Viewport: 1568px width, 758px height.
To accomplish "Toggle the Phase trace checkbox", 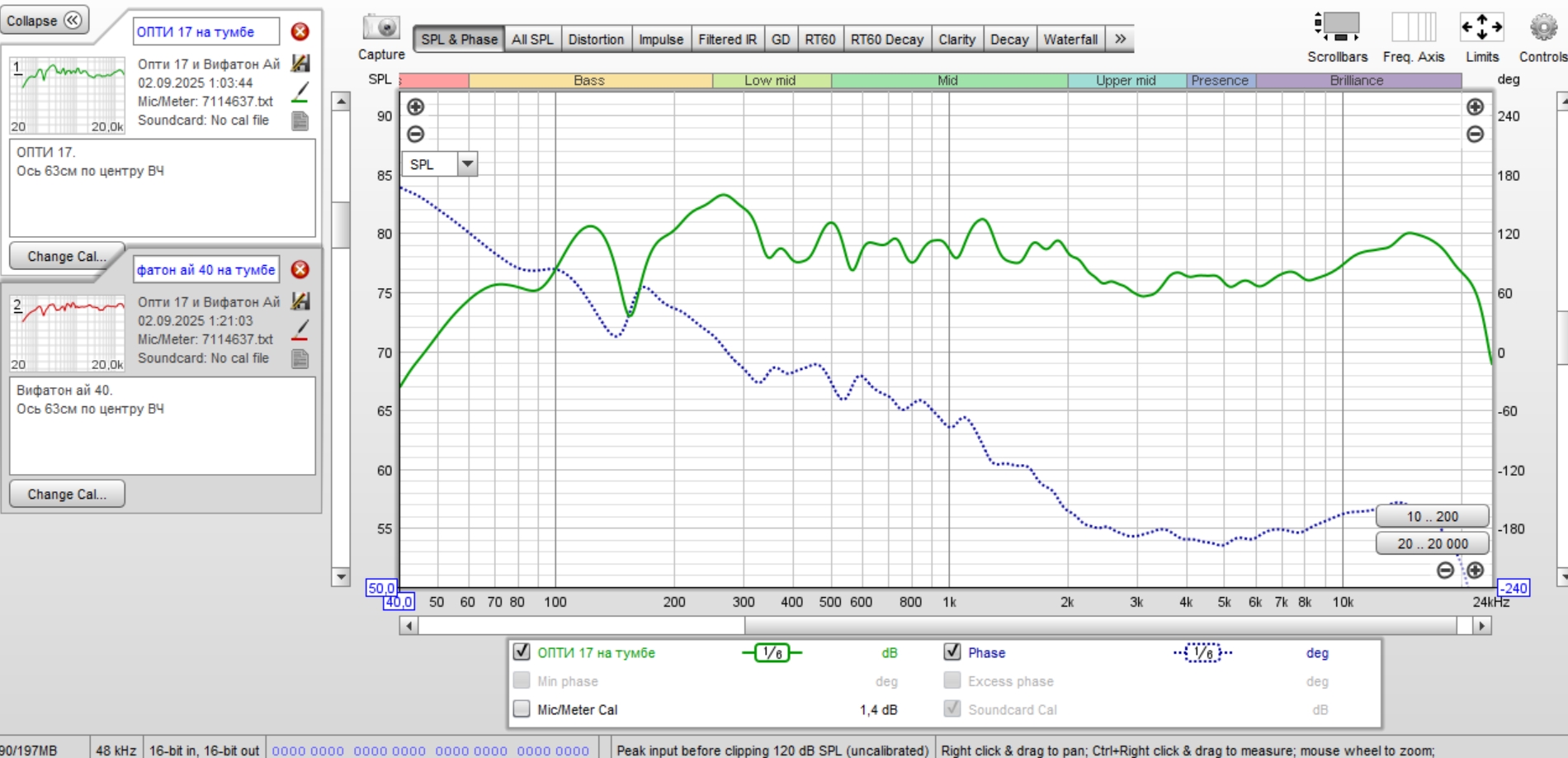I will pyautogui.click(x=952, y=651).
